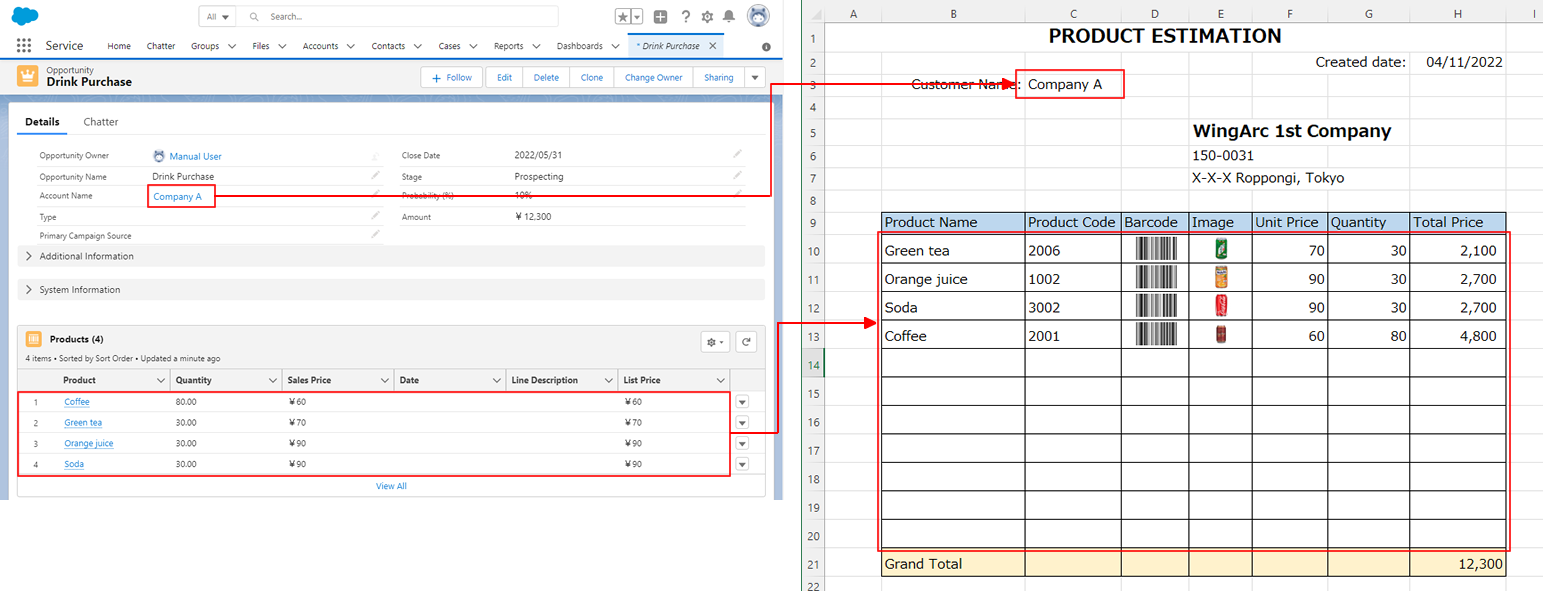Viewport: 1543px width, 591px height.
Task: Close the Drink Purchase tab
Action: [x=712, y=46]
